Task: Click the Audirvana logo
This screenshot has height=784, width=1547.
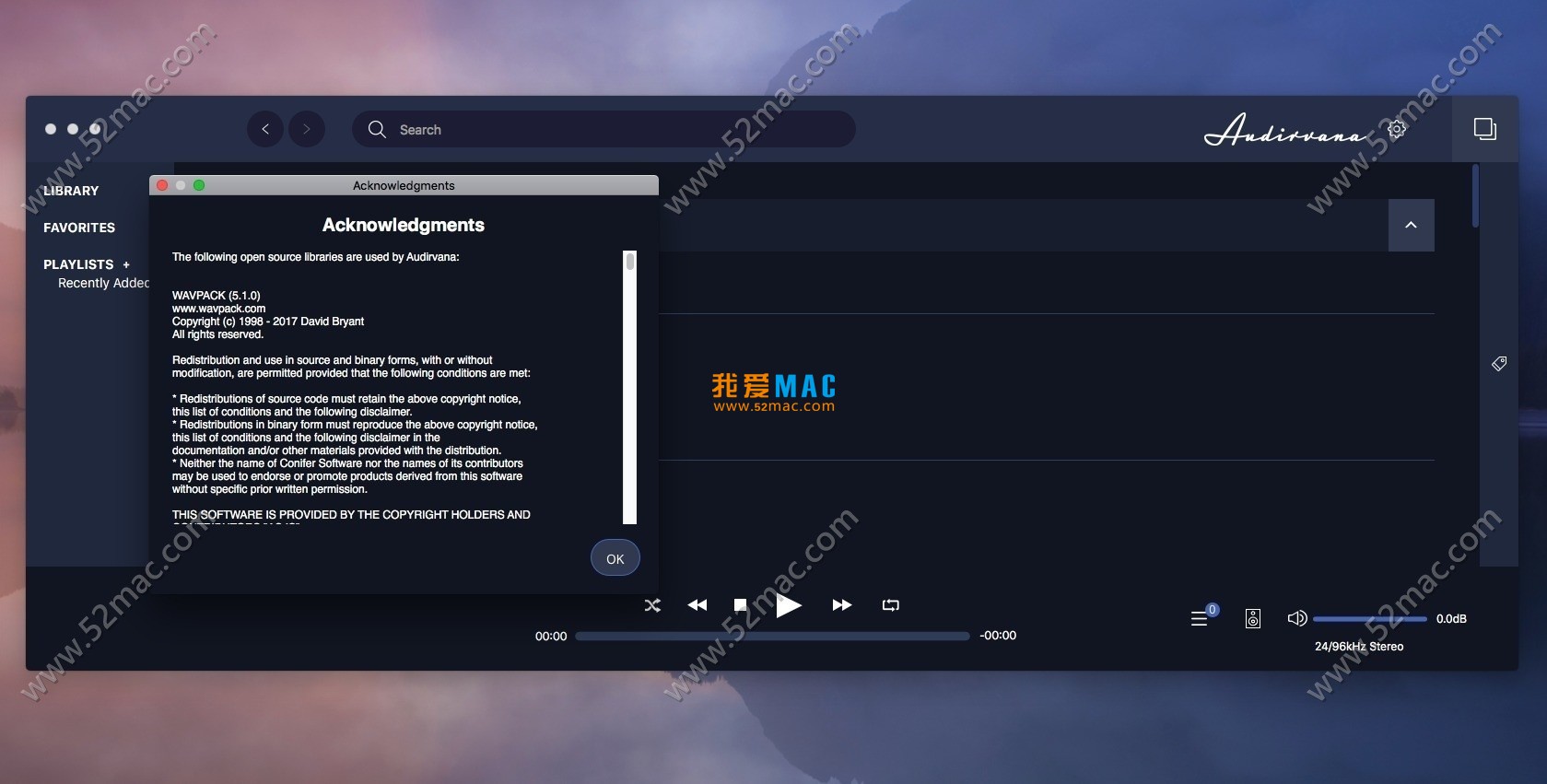Action: [x=1286, y=130]
